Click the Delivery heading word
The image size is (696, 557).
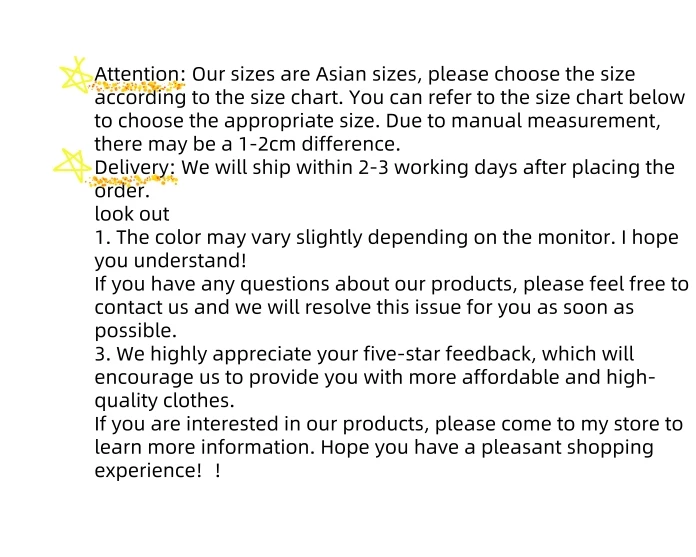(x=135, y=168)
